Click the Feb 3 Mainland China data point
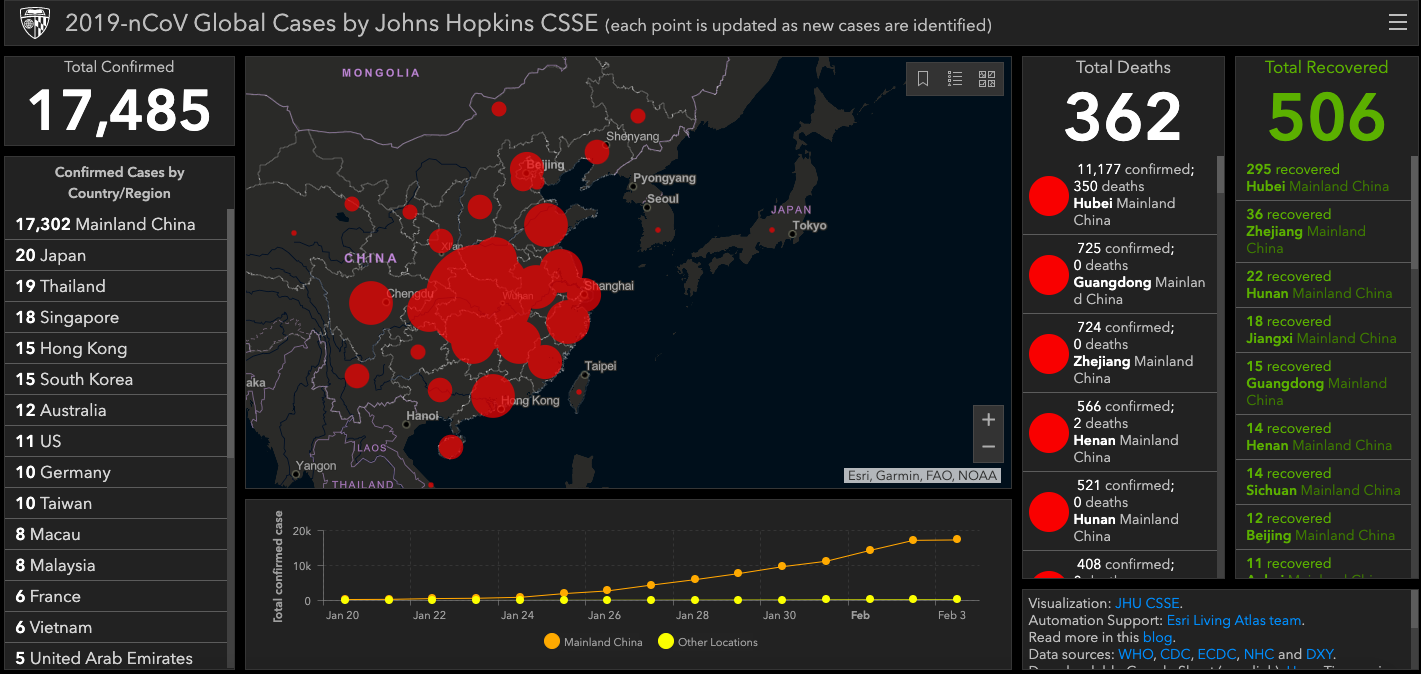Viewport: 1421px width, 674px height. (x=957, y=539)
